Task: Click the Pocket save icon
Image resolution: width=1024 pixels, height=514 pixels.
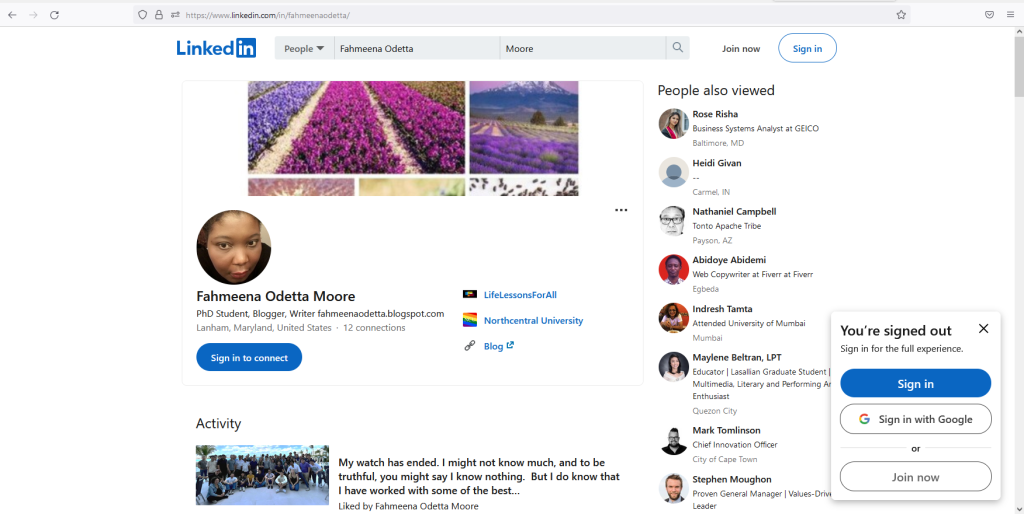Action: [989, 15]
